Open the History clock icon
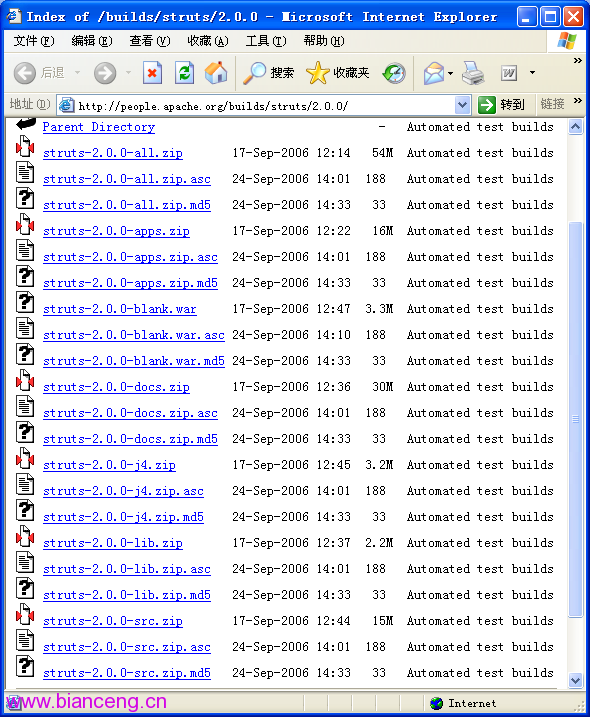 tap(394, 73)
